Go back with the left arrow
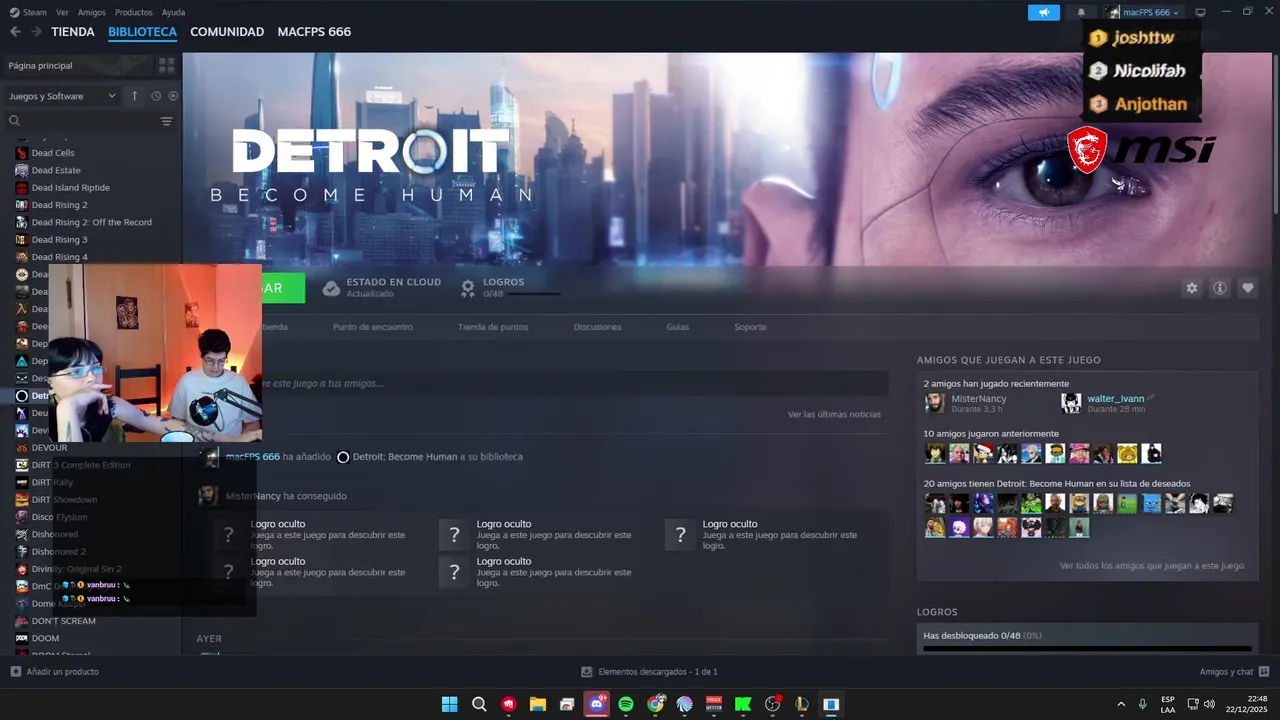Viewport: 1280px width, 720px height. pos(15,32)
